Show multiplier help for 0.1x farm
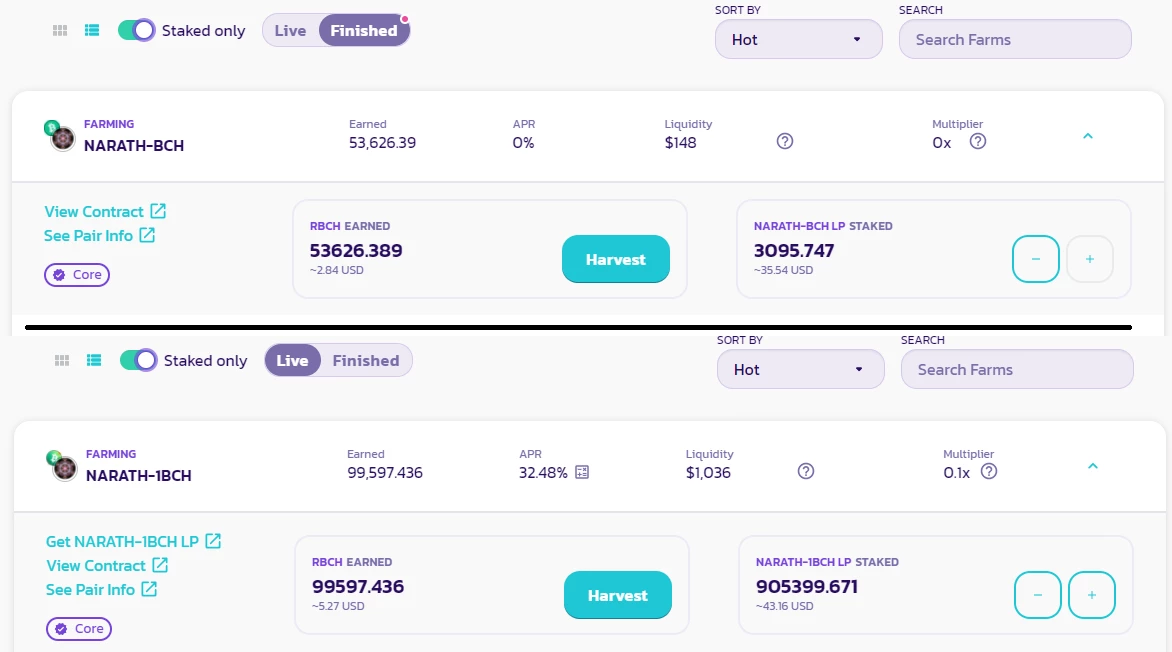 pos(989,471)
